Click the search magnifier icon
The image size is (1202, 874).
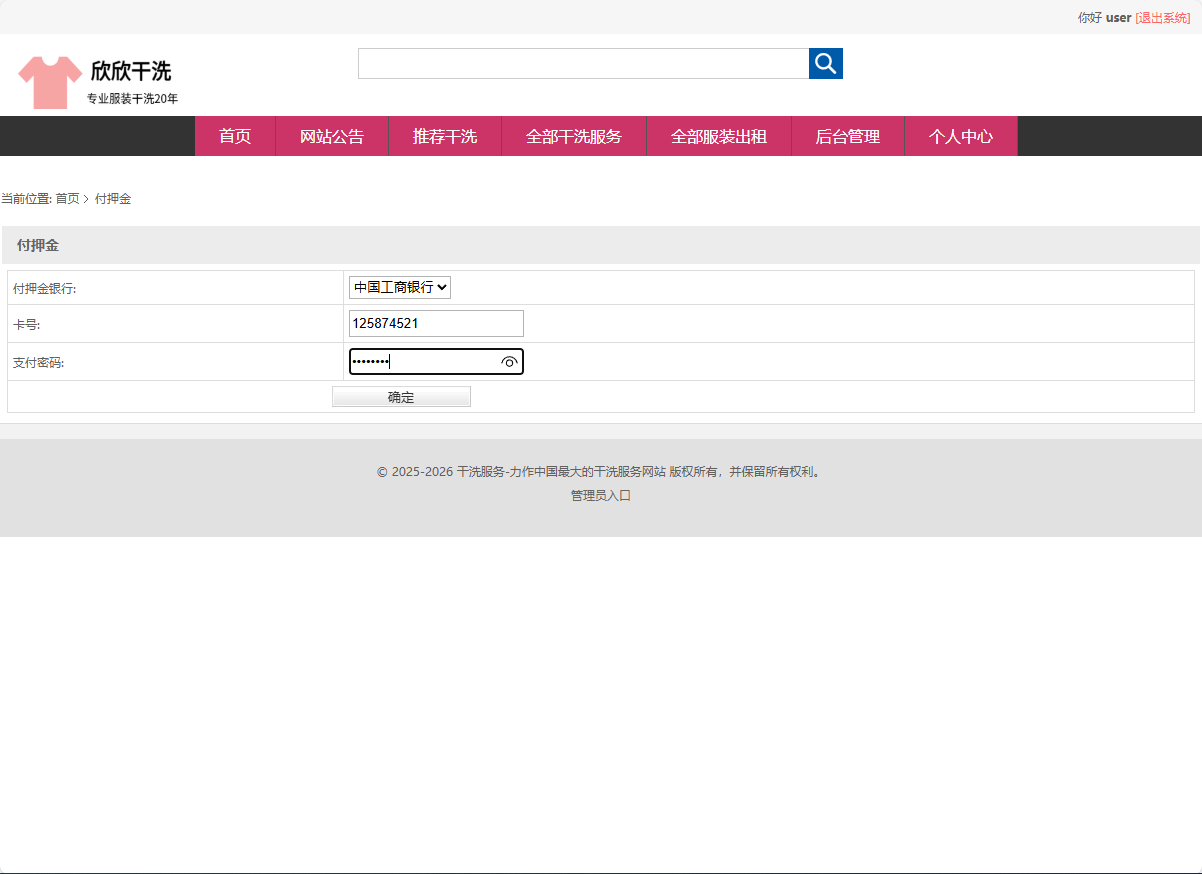pos(825,63)
